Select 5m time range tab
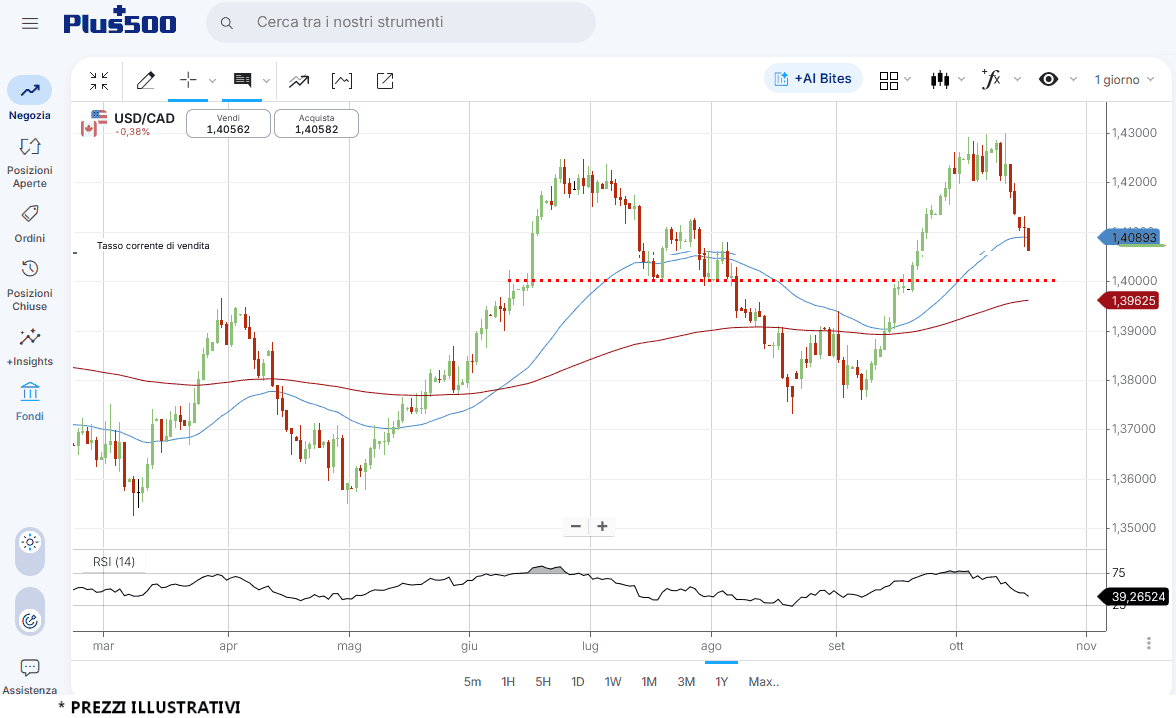This screenshot has height=718, width=1176. [472, 682]
